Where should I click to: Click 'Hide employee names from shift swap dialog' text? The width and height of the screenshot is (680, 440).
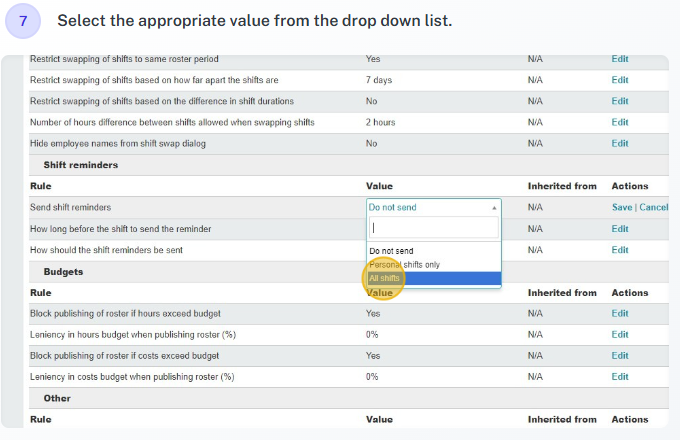[118, 143]
